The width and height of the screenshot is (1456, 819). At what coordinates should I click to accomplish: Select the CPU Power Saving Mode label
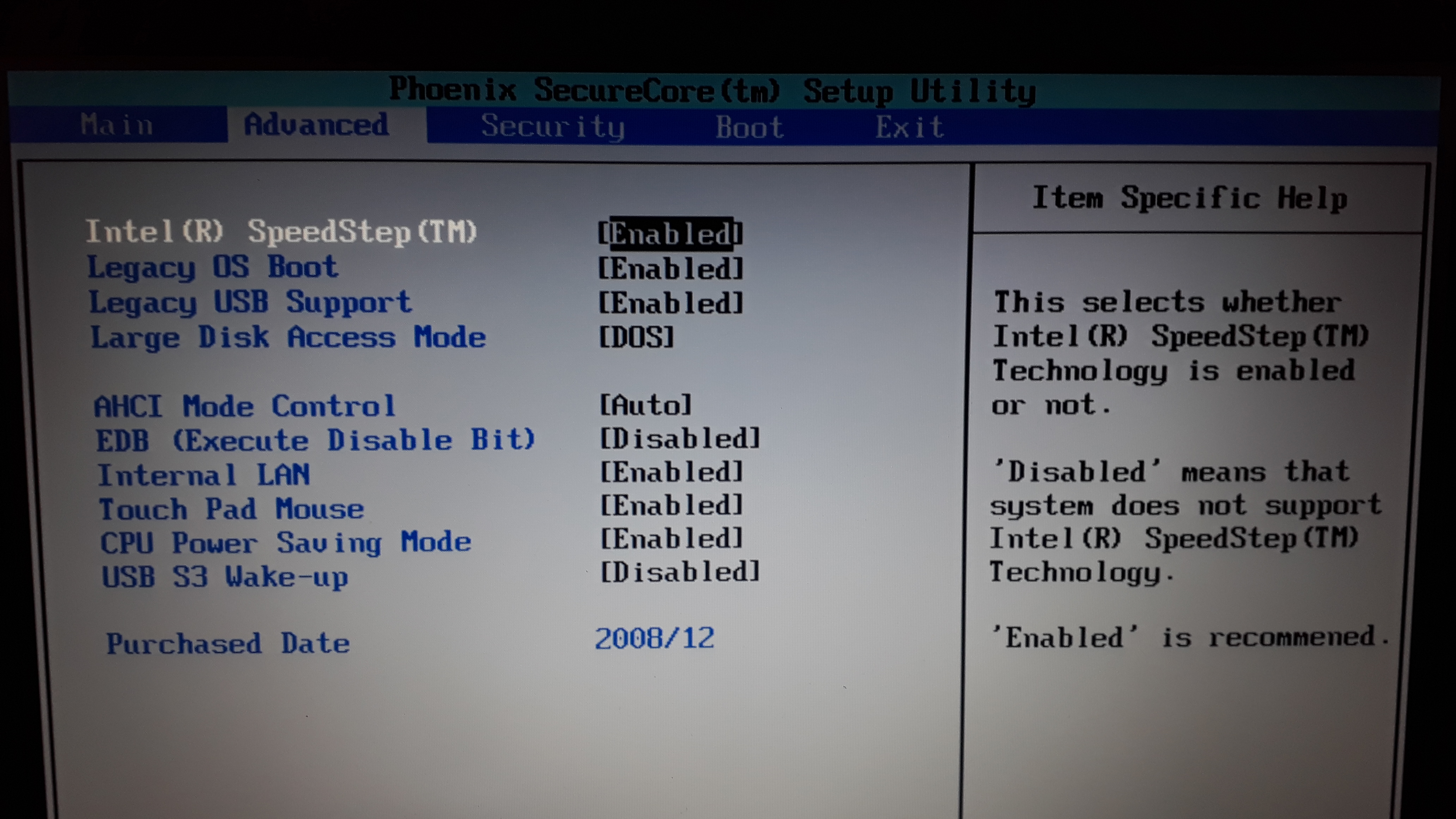tap(286, 542)
